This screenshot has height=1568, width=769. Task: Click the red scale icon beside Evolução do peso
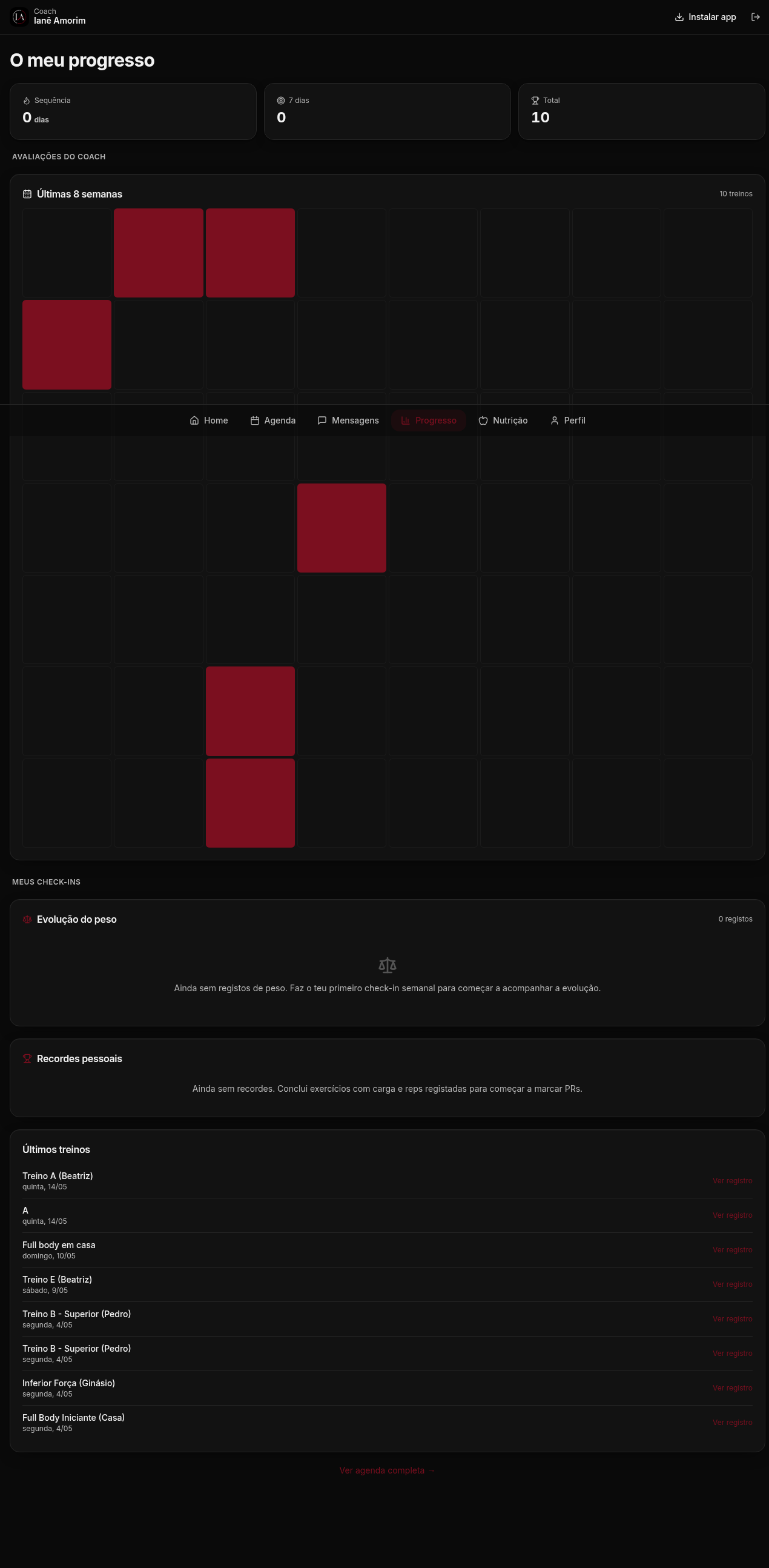[27, 919]
